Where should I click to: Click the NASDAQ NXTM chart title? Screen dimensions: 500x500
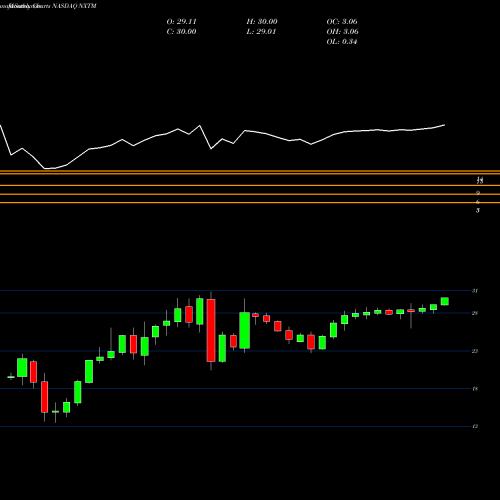pos(52,6)
